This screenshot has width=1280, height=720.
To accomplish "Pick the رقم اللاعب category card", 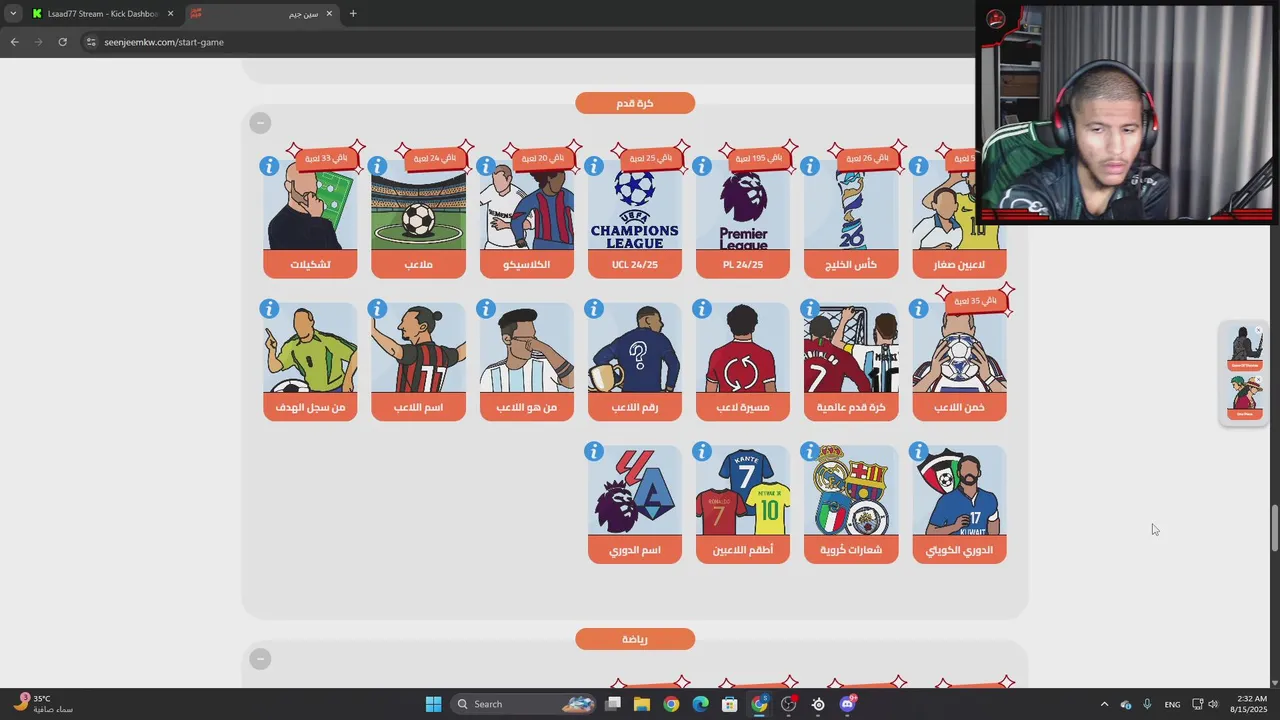I will tap(635, 362).
